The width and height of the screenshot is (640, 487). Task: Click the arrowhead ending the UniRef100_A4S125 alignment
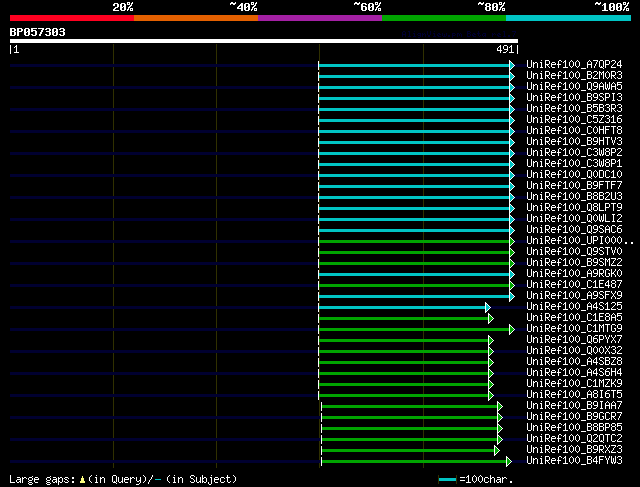[488, 307]
